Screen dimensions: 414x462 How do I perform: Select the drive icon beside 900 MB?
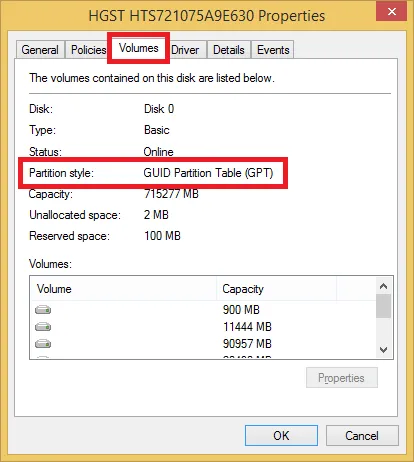(x=43, y=310)
